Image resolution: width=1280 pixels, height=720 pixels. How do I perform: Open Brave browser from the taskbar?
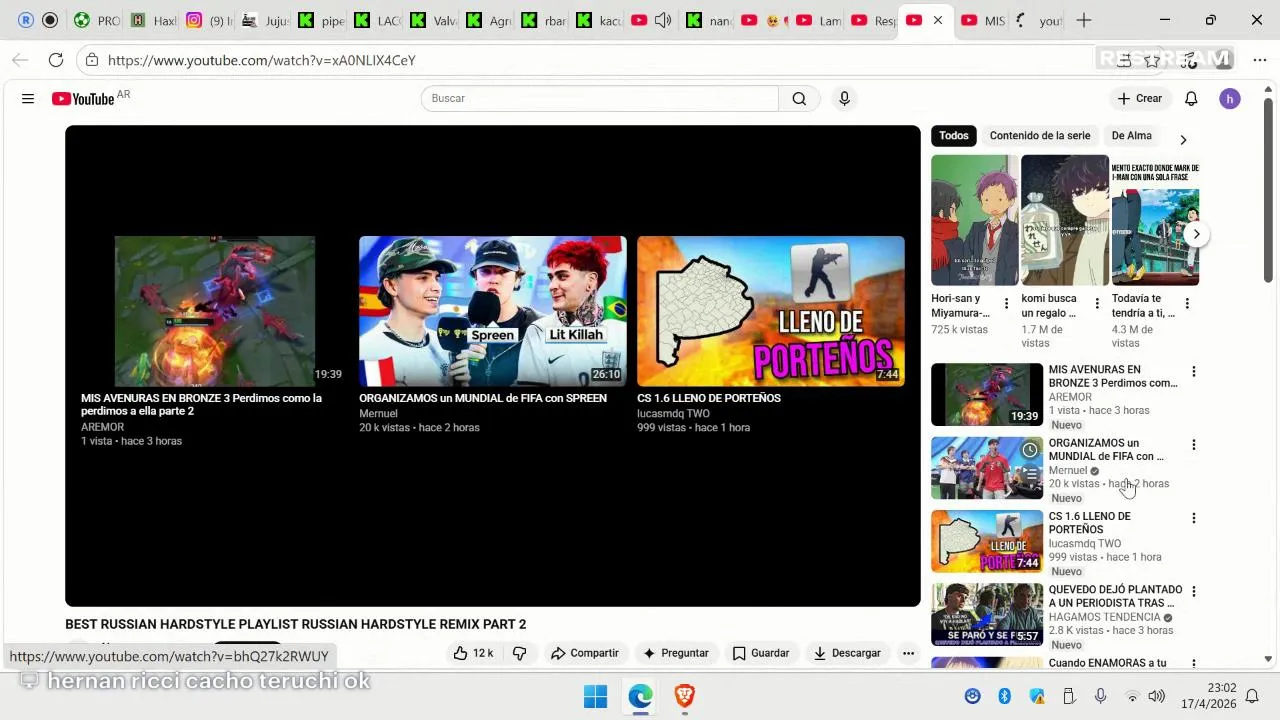coord(685,696)
